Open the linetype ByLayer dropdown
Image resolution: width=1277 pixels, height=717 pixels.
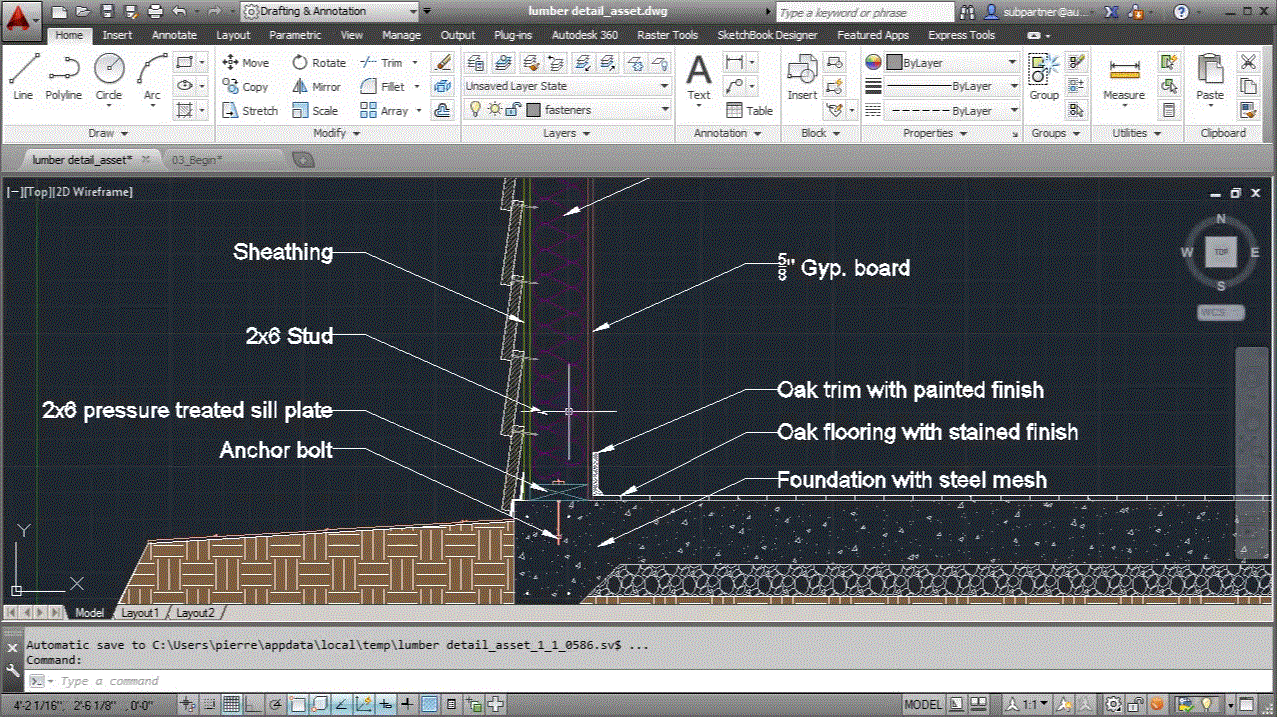(951, 111)
